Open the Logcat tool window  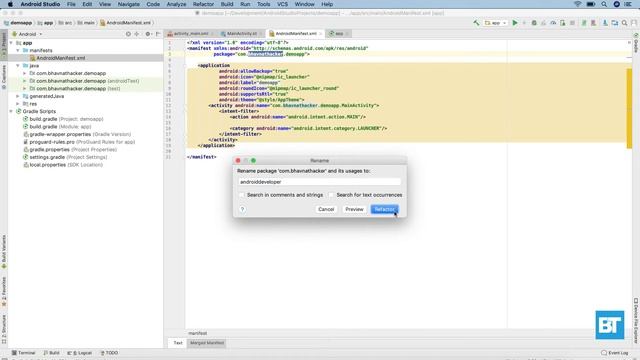point(80,353)
